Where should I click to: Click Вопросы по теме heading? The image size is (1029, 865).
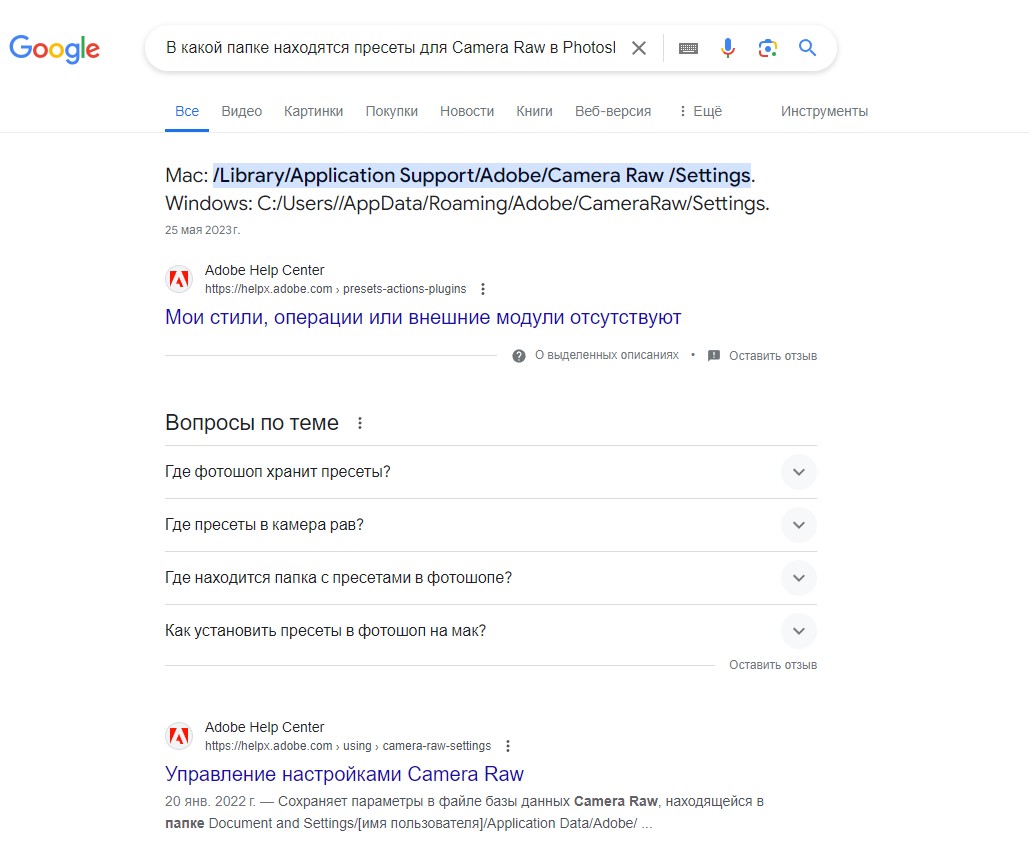252,423
